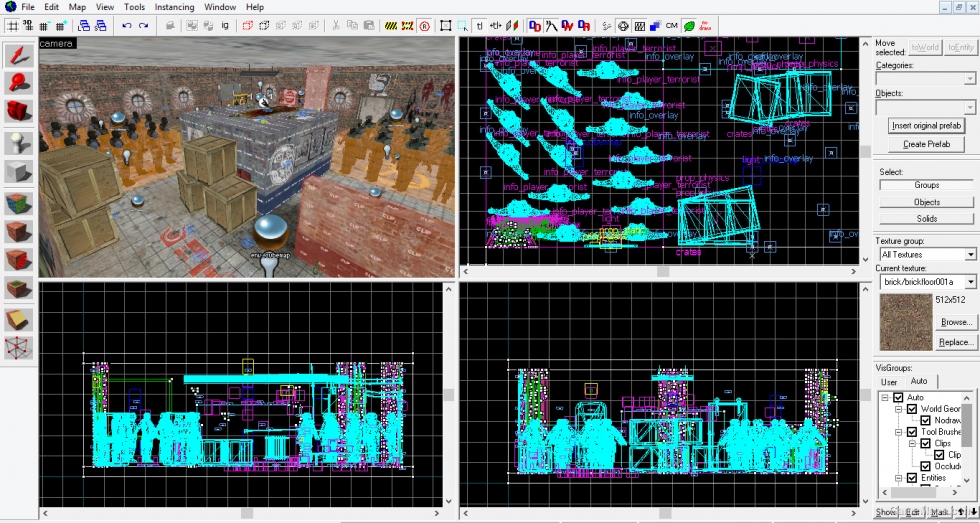This screenshot has width=980, height=523.
Task: Toggle the World Geometry visgroup checkbox
Action: (x=912, y=409)
